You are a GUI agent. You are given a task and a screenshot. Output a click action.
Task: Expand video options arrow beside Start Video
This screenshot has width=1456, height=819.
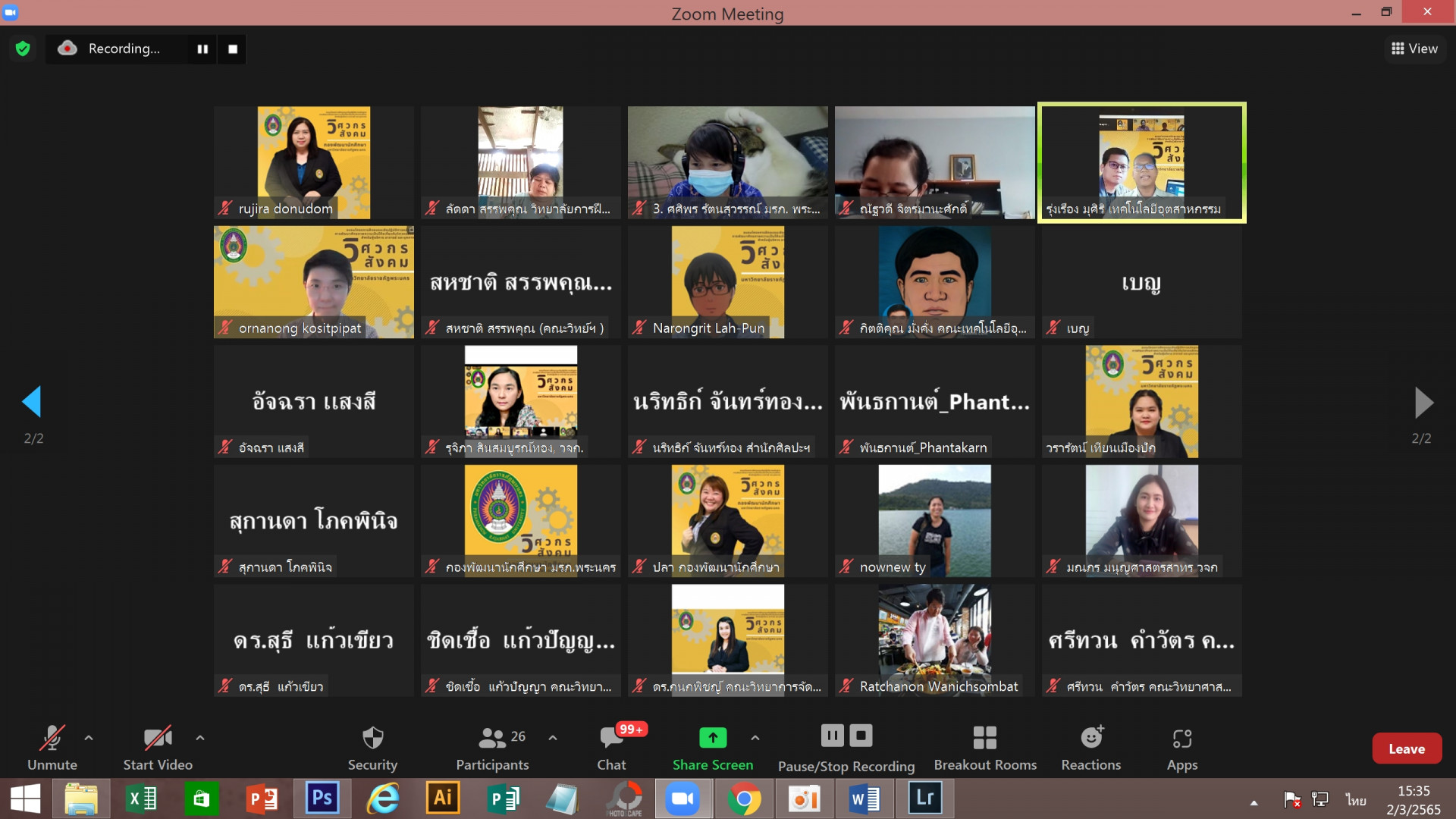200,737
